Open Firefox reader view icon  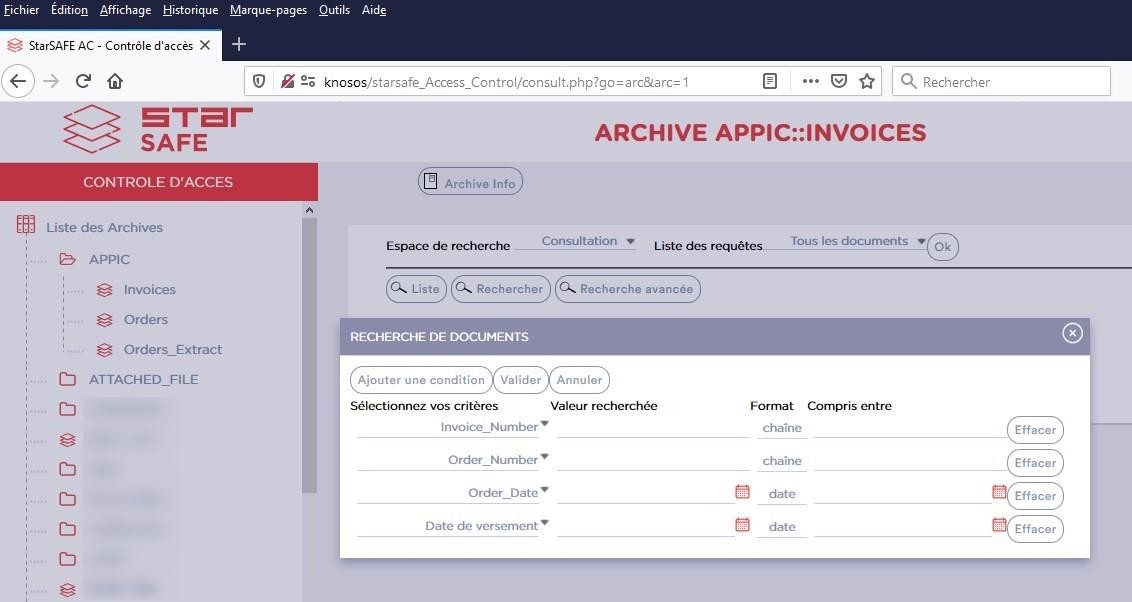click(x=769, y=82)
